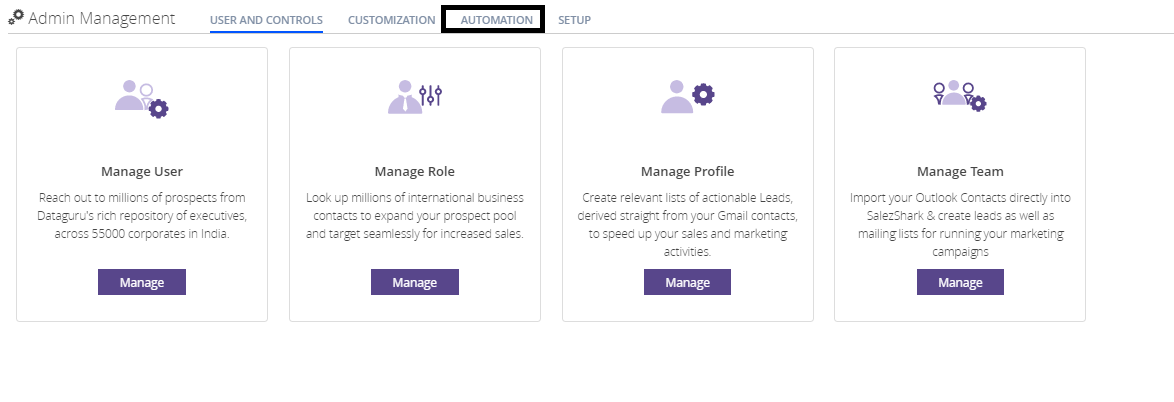This screenshot has height=402, width=1174.
Task: Click the Manage Team group icon
Action: coord(958,95)
